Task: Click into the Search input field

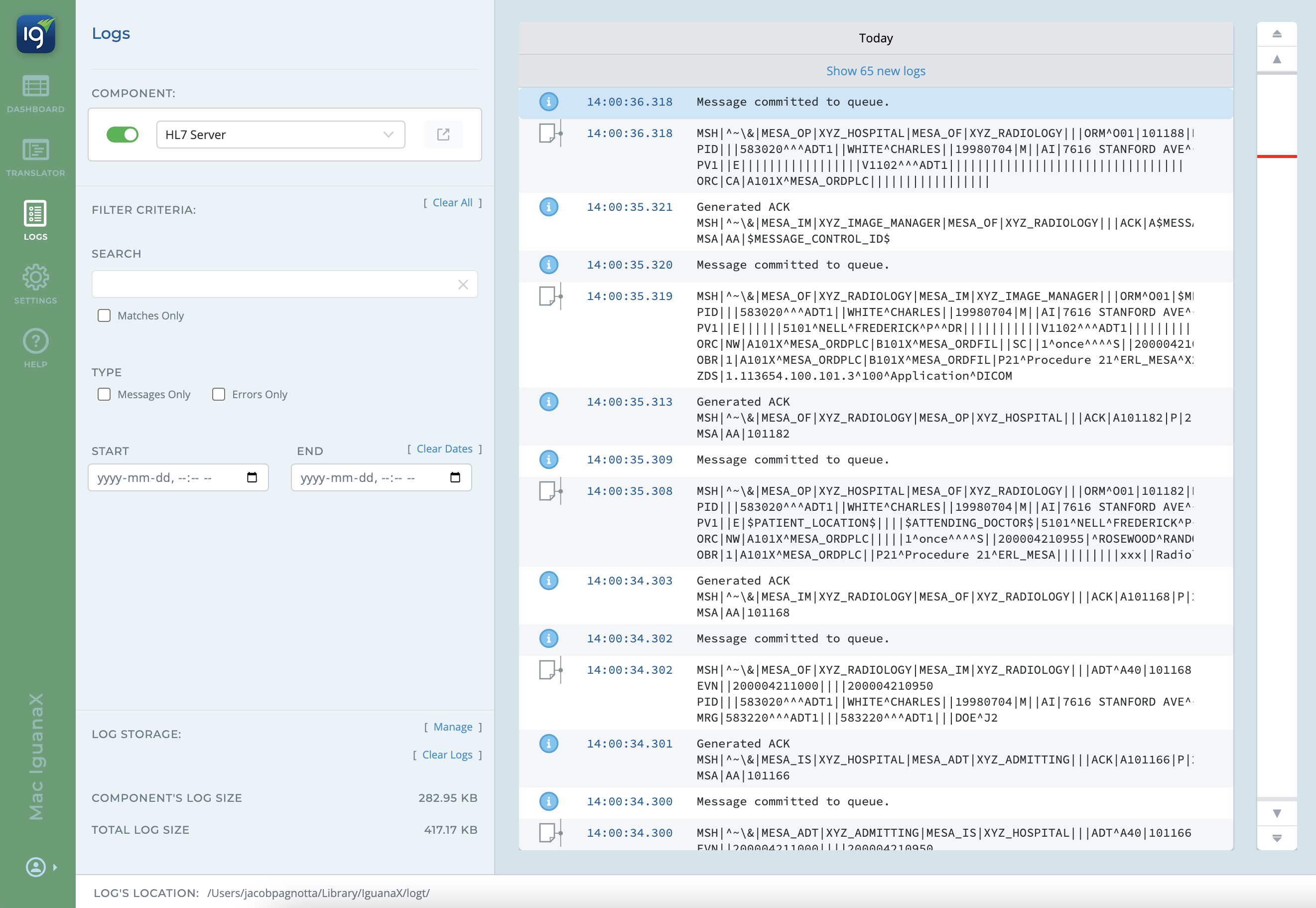Action: (x=284, y=284)
